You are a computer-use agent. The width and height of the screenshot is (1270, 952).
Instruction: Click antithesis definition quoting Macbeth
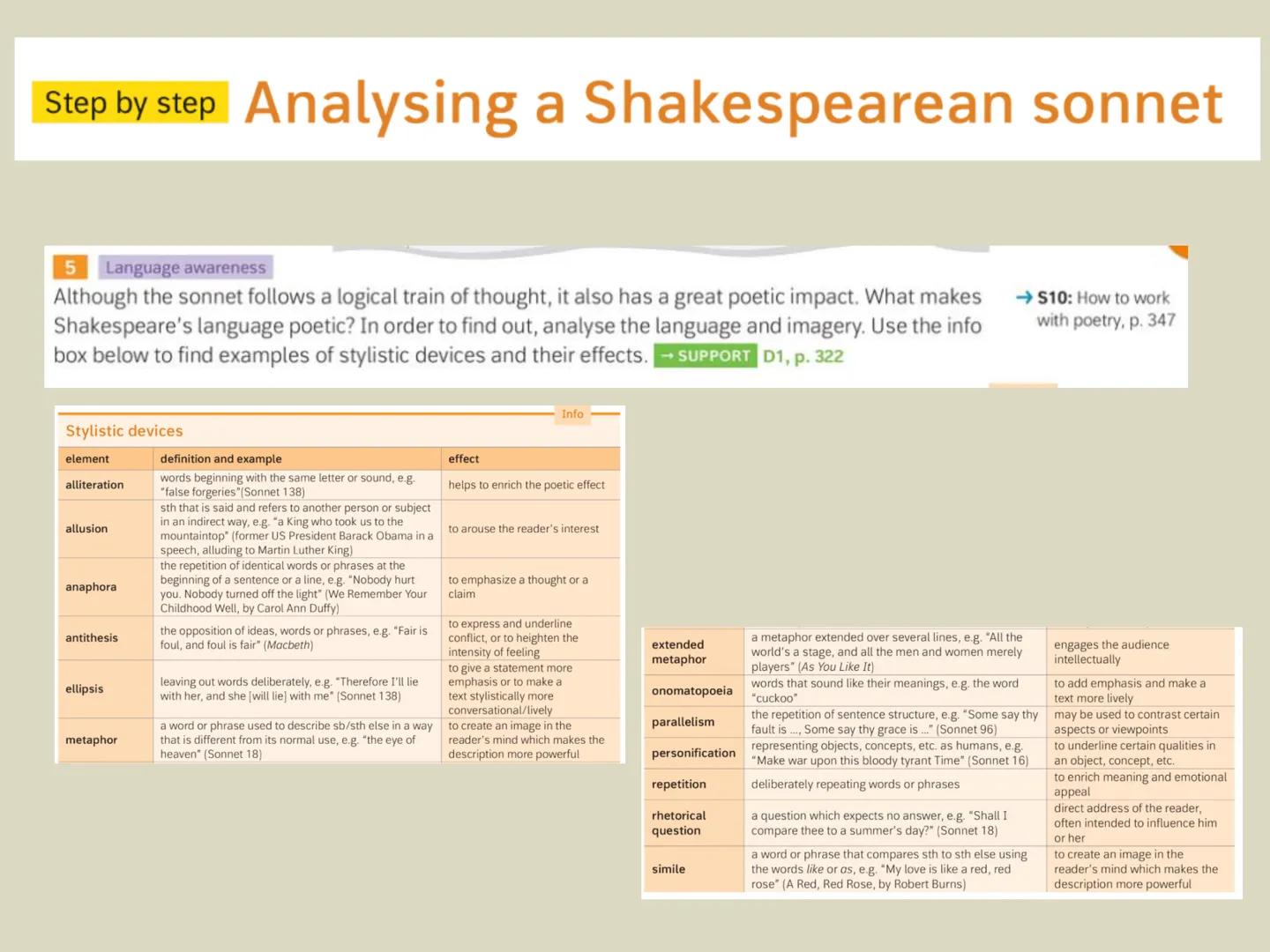[294, 638]
